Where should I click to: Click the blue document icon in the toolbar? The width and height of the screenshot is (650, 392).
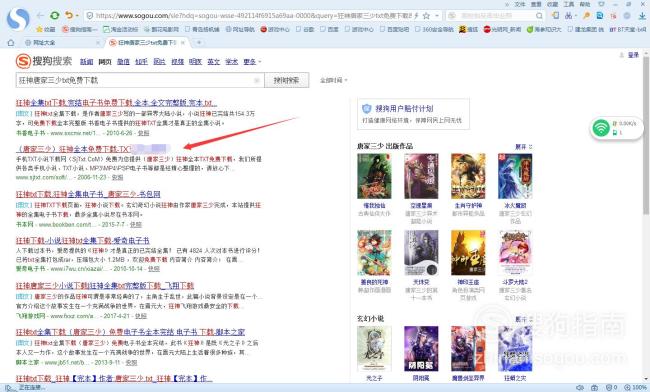click(599, 16)
